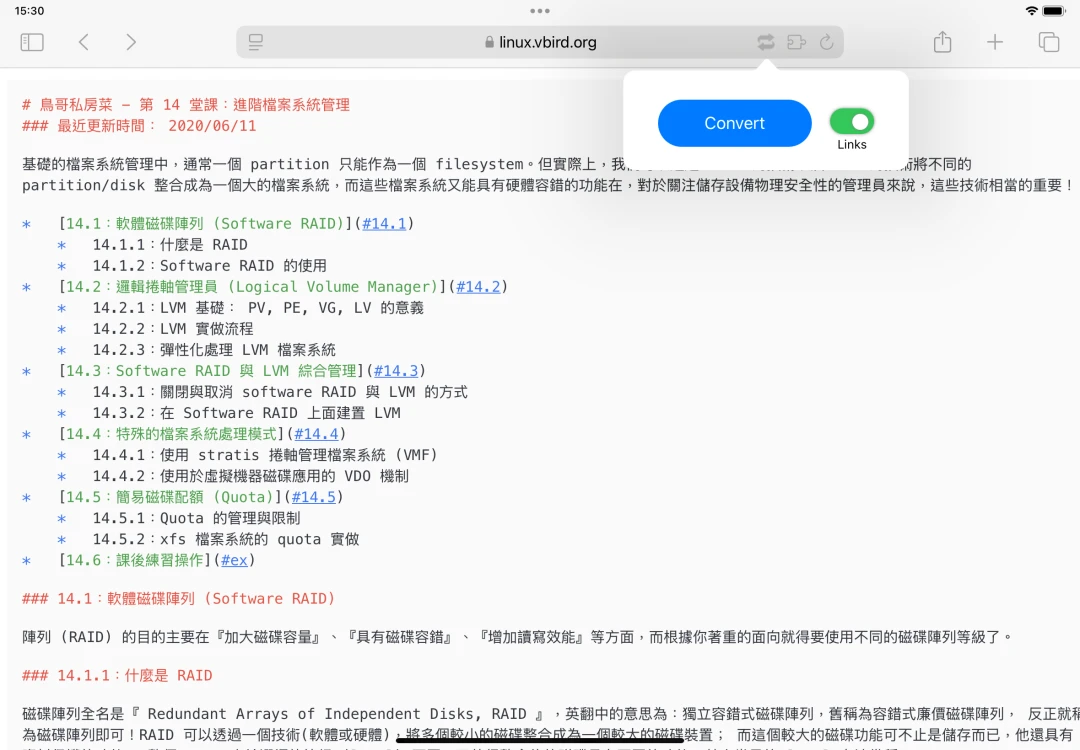
Task: Follow the #14.1 anchor link
Action: pyautogui.click(x=384, y=224)
